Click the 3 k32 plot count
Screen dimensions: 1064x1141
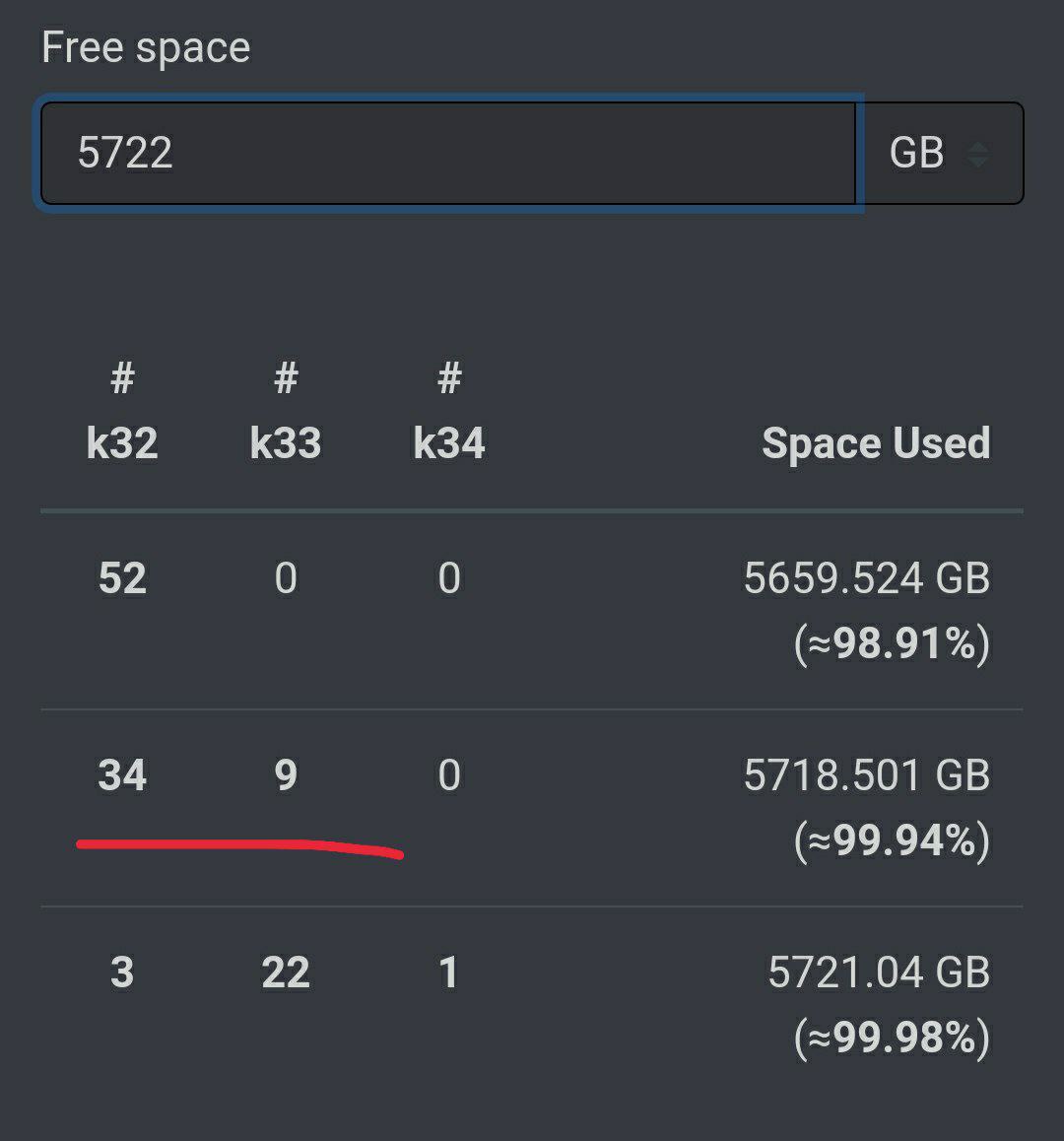122,973
